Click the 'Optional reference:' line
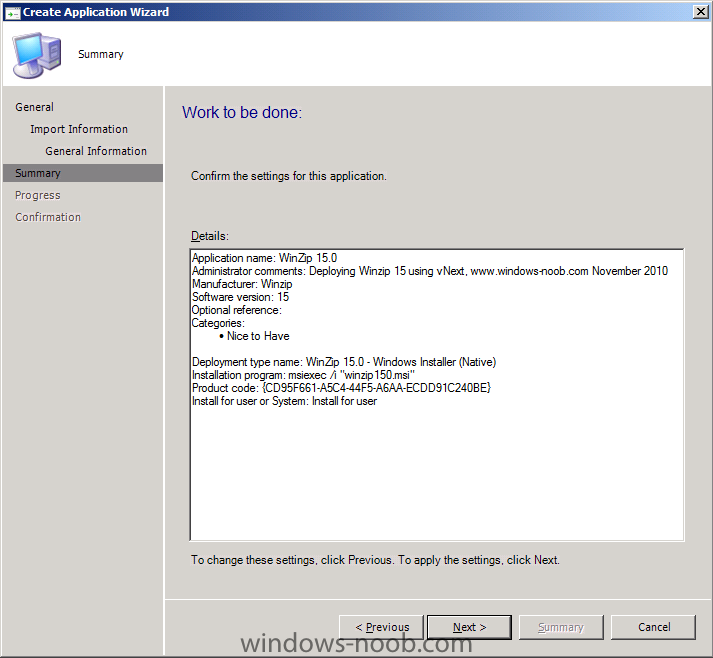Viewport: 713px width, 658px height. point(236,310)
